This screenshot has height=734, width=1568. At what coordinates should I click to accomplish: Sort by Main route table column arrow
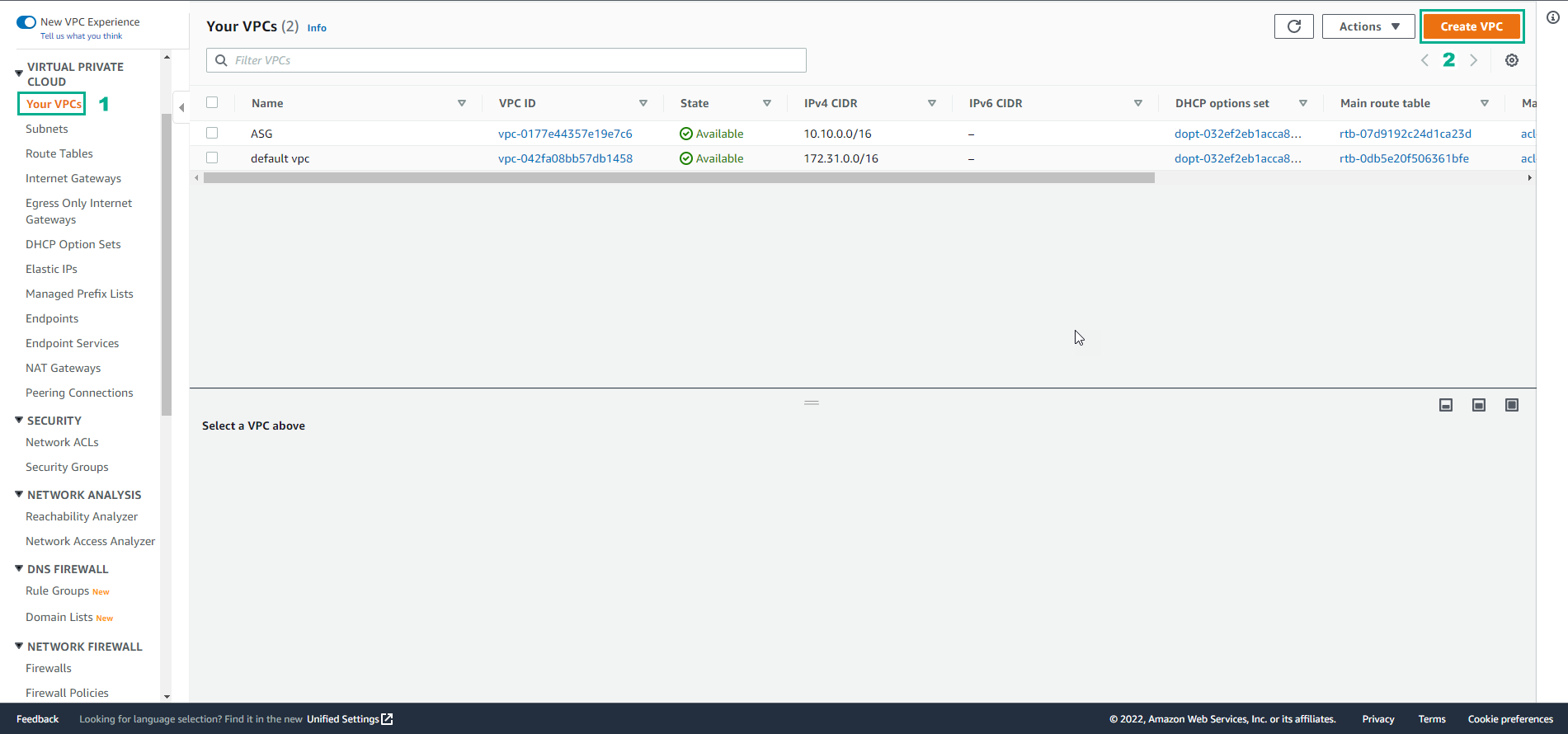(x=1485, y=103)
